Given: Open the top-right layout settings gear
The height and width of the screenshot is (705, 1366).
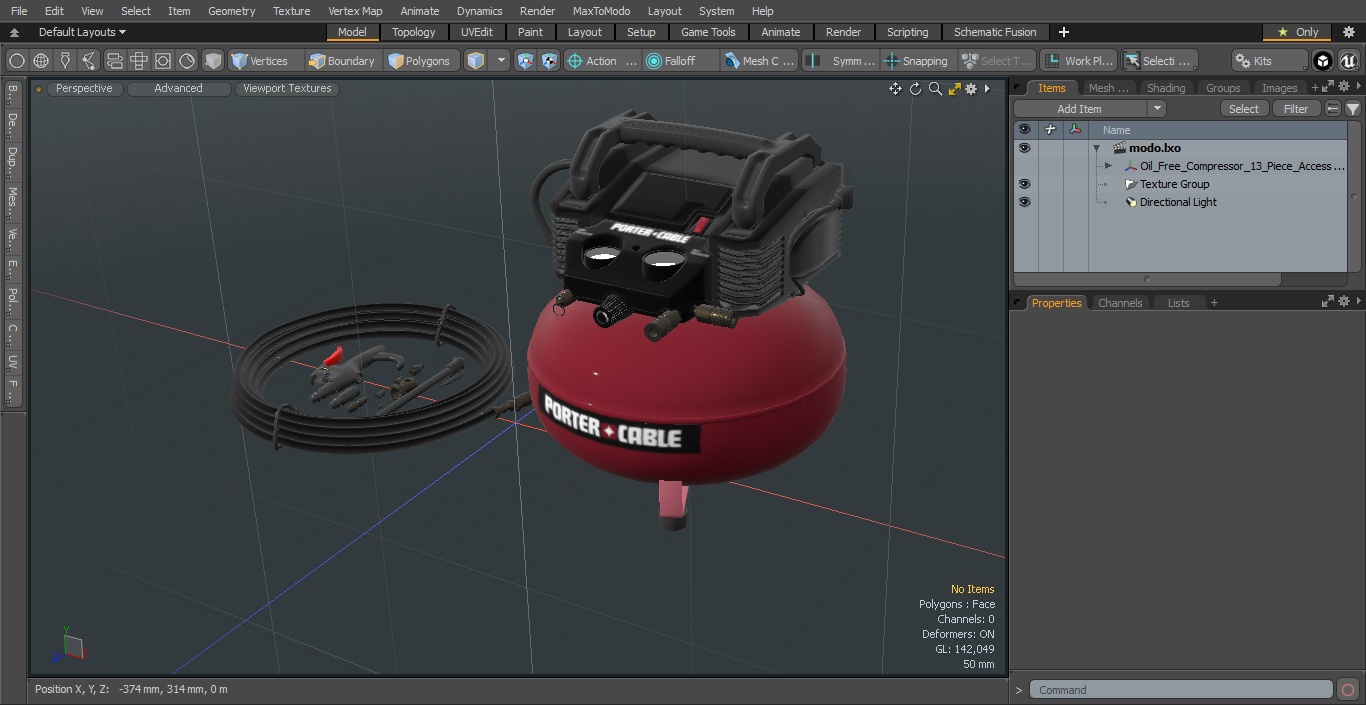Looking at the screenshot, I should tap(1348, 32).
